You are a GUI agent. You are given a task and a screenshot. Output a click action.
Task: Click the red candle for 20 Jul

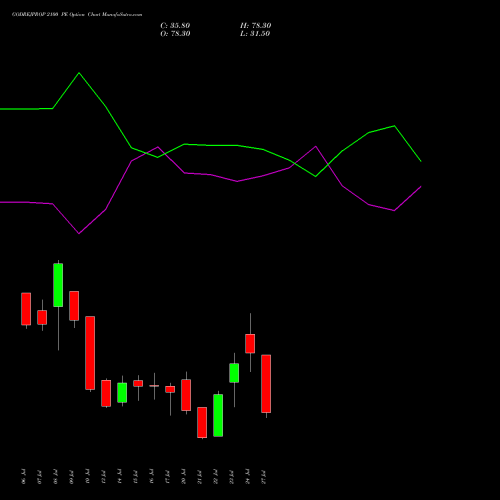tap(186, 395)
